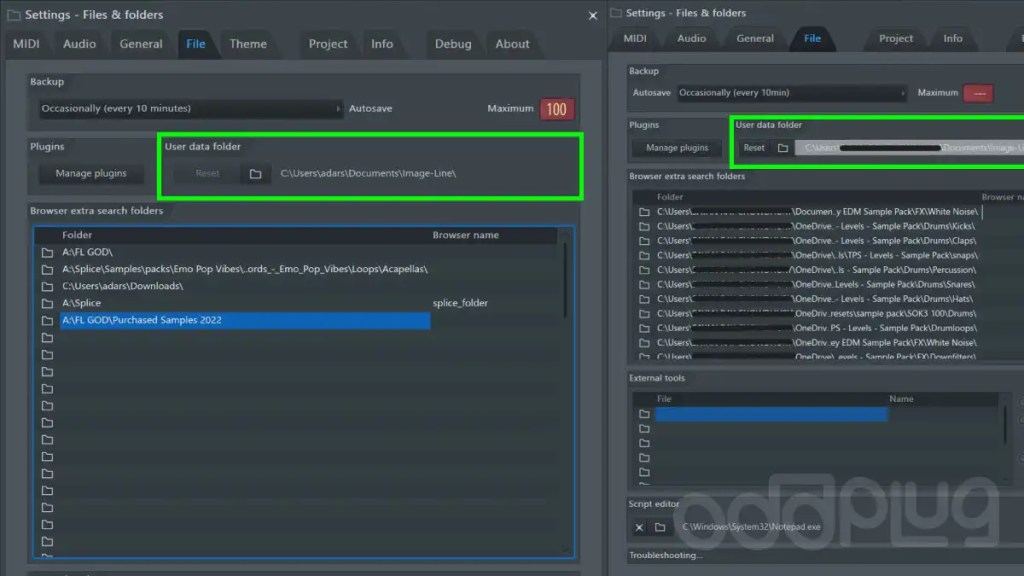Select the File tab in the right window

tap(812, 39)
